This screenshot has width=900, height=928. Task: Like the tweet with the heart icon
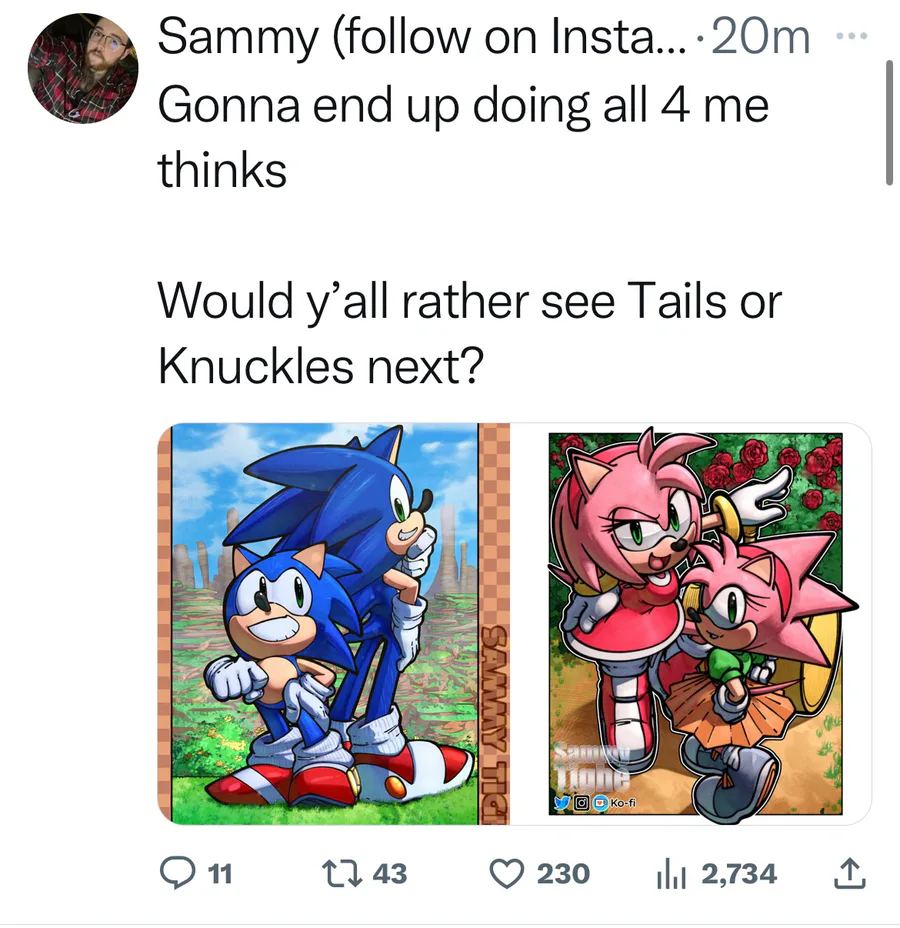[x=507, y=874]
